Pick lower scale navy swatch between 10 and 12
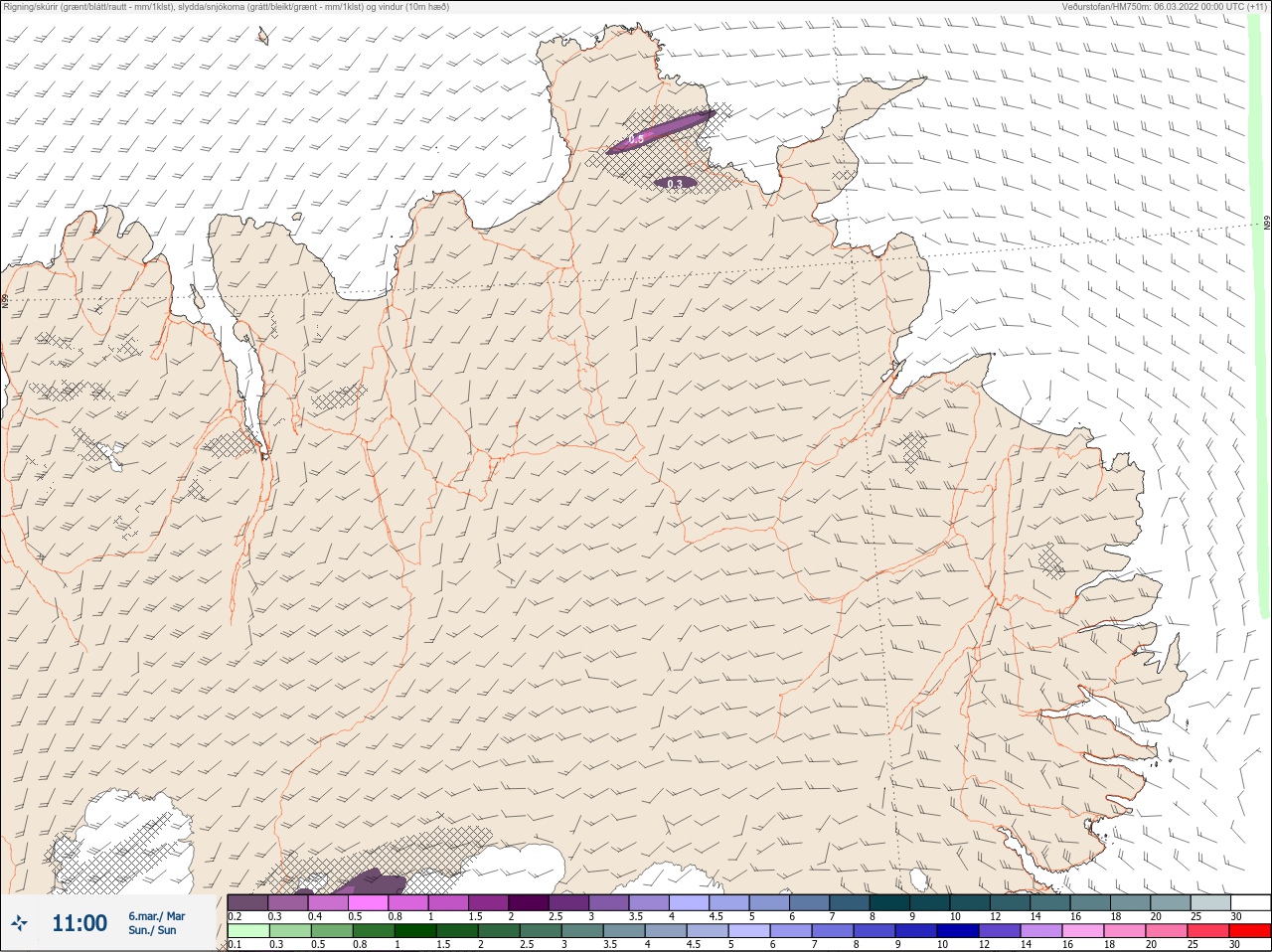The width and height of the screenshot is (1272, 952). tap(959, 931)
